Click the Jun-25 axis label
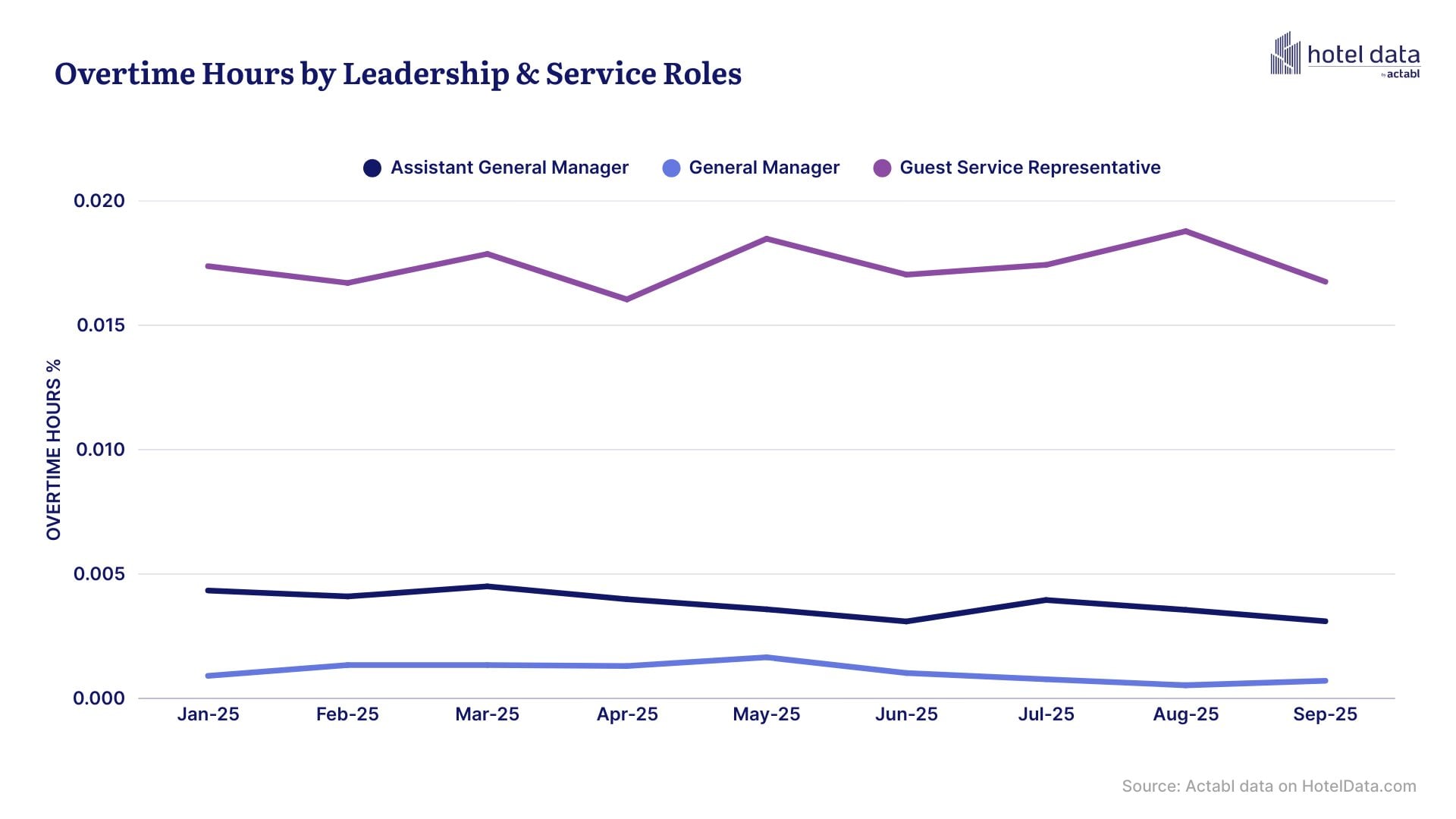Screen dimensions: 1456x819 [x=906, y=714]
